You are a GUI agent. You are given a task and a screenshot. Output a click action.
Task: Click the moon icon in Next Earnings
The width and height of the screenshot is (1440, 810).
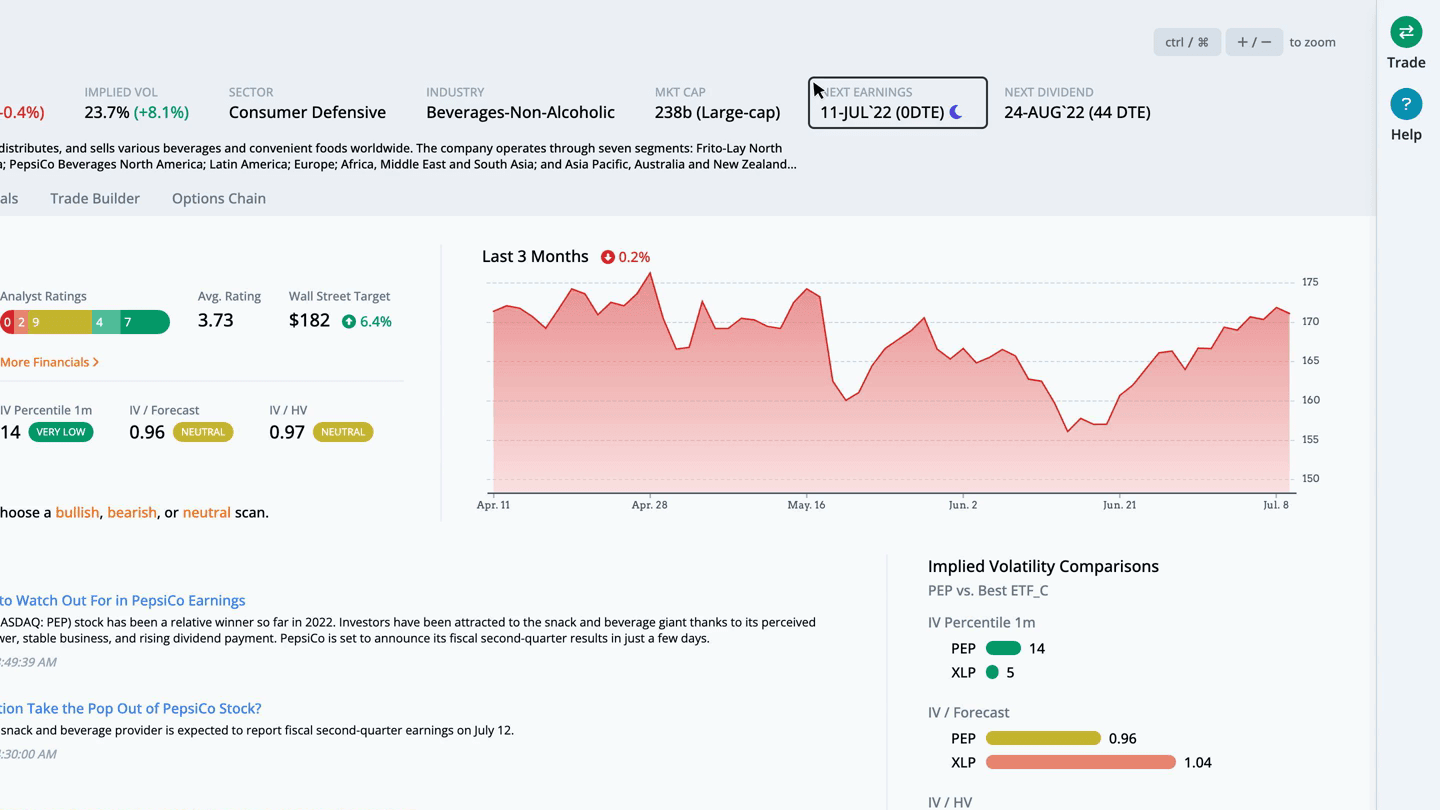coord(956,112)
